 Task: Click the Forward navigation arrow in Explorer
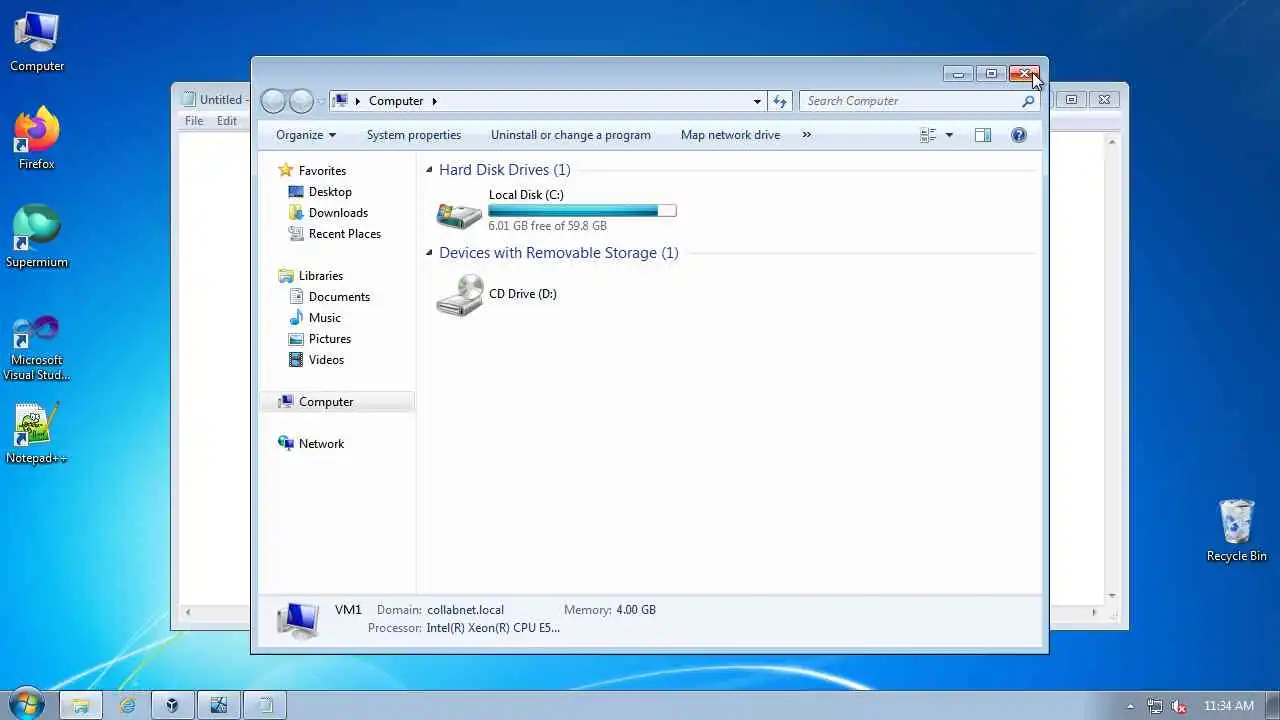(x=301, y=101)
